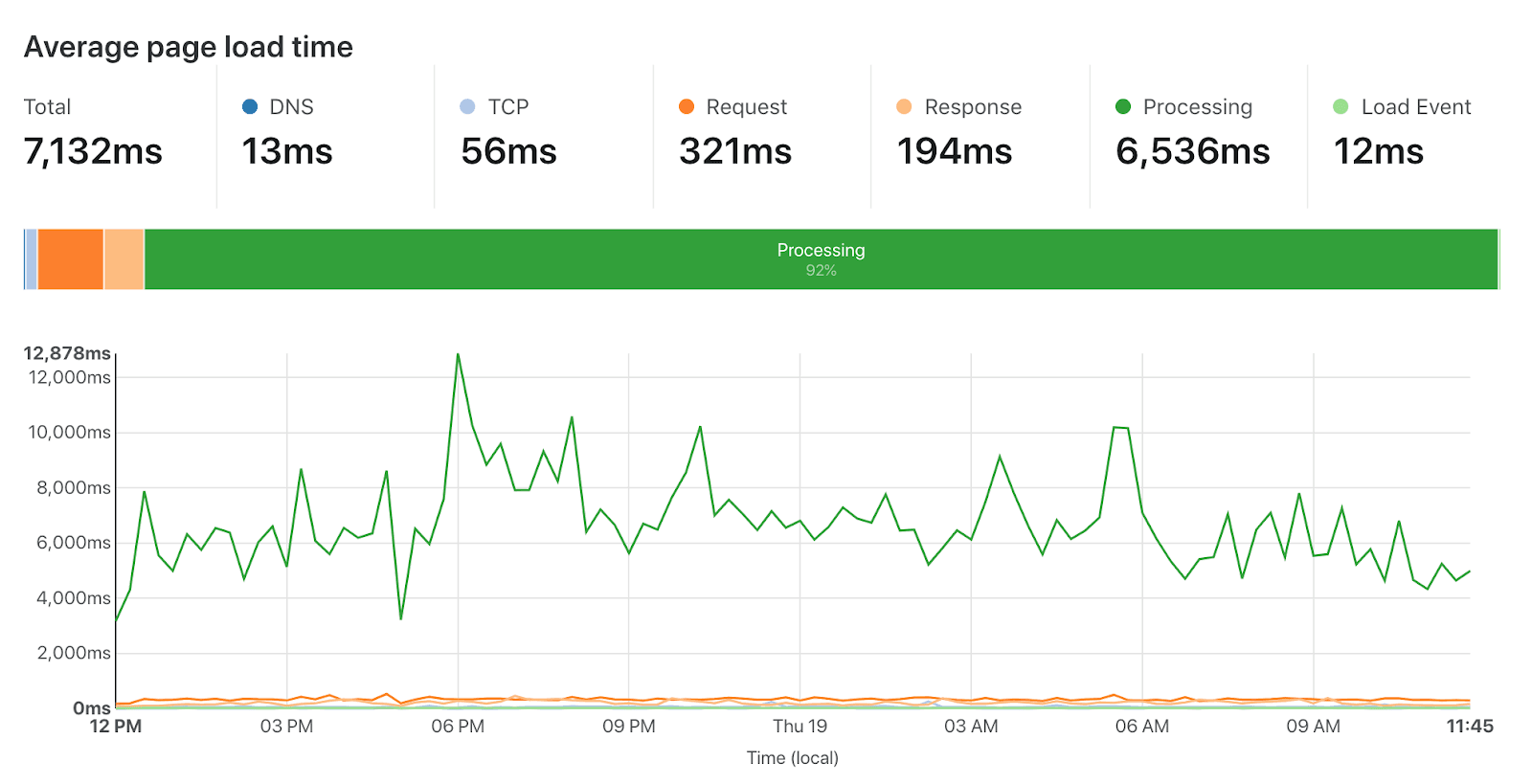
Task: Select the DNS 13ms metric value
Action: 287,151
